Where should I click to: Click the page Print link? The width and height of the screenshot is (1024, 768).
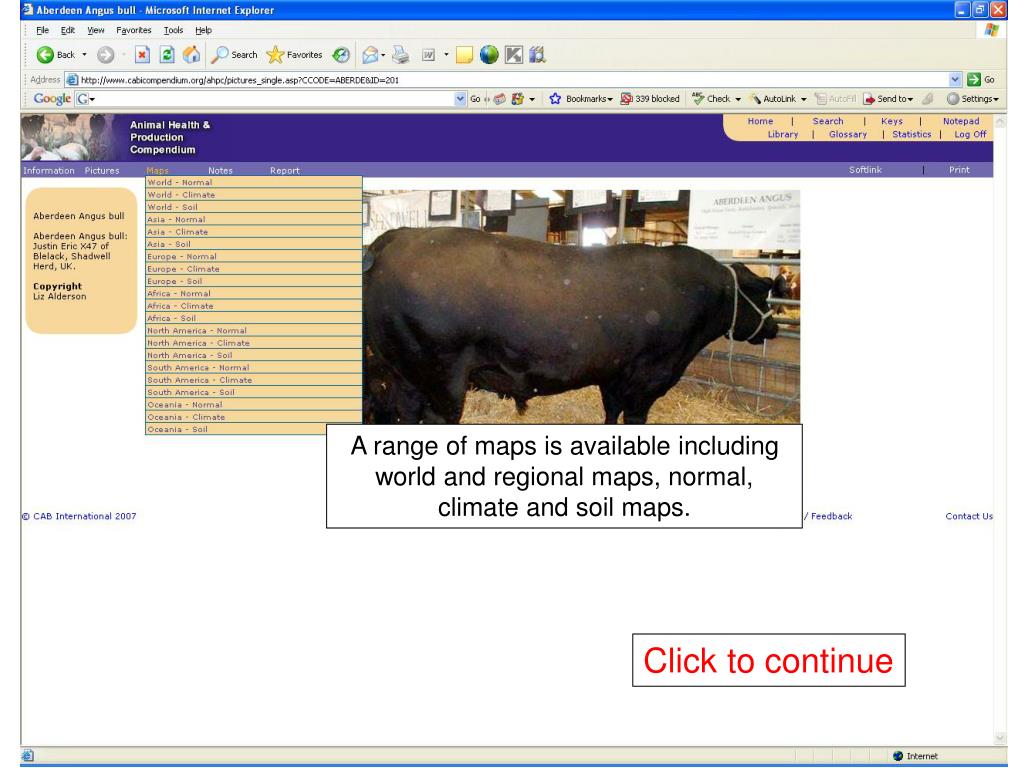[959, 170]
